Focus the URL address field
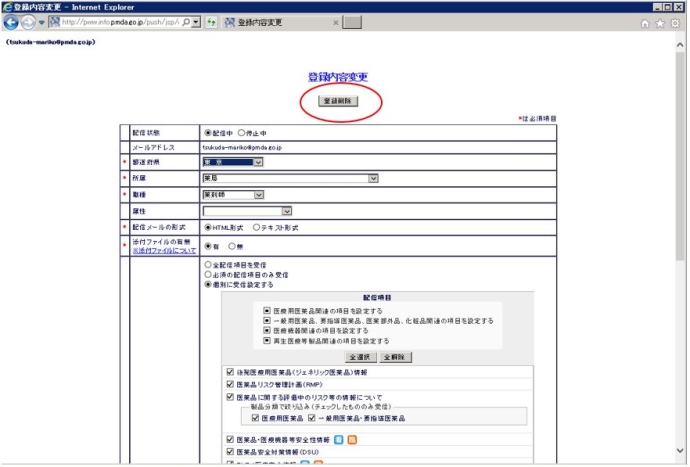This screenshot has width=690, height=467. point(121,22)
